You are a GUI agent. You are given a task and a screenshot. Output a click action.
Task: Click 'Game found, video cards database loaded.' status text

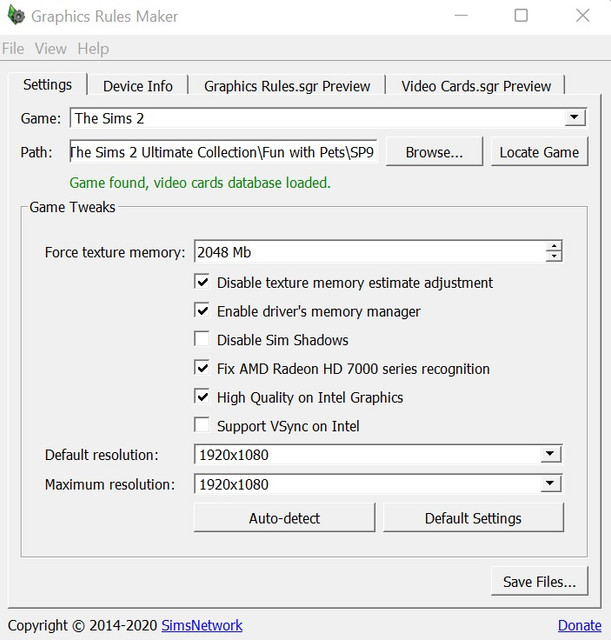200,182
